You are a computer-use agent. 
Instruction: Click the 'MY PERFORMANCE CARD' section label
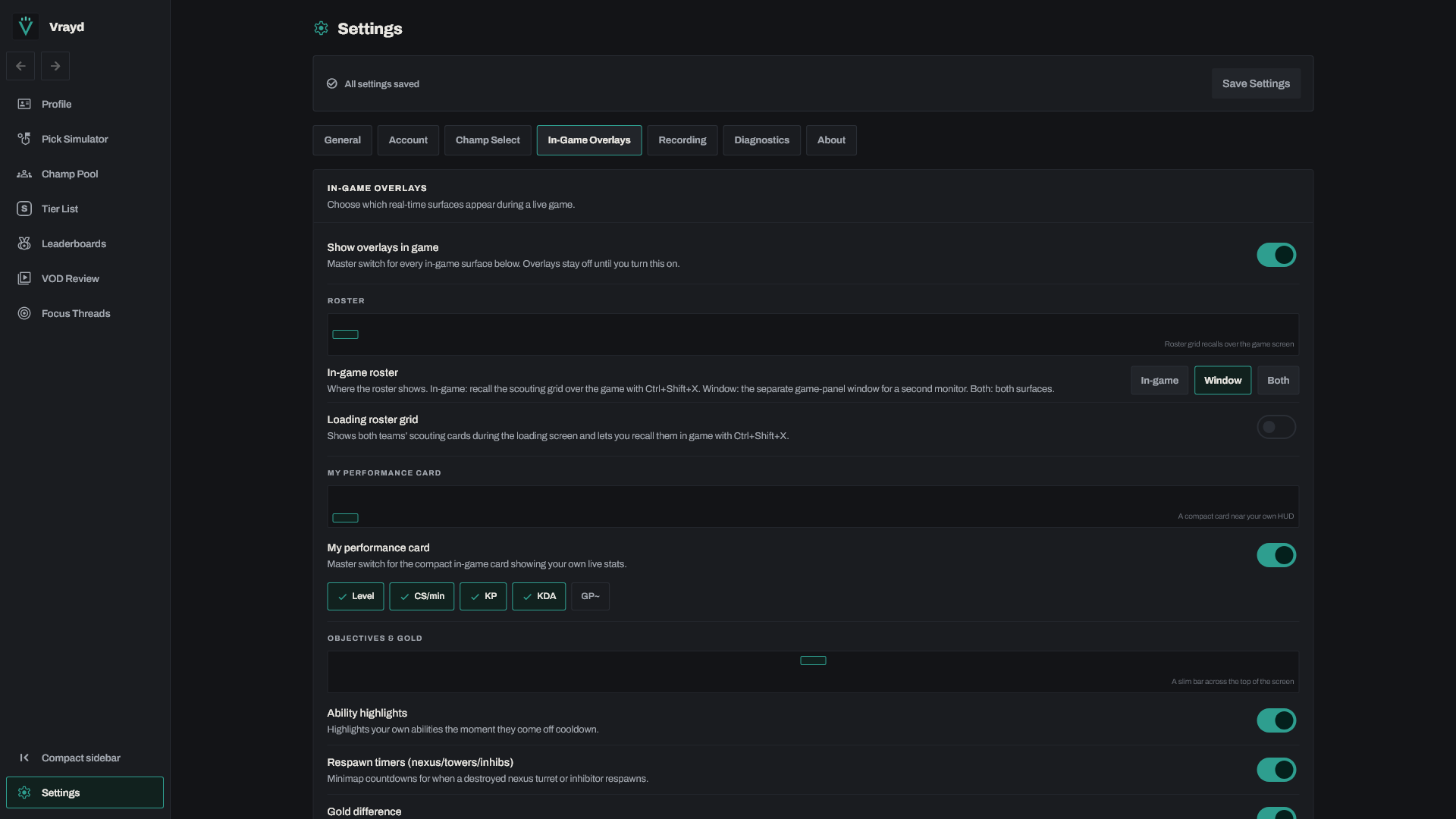384,473
